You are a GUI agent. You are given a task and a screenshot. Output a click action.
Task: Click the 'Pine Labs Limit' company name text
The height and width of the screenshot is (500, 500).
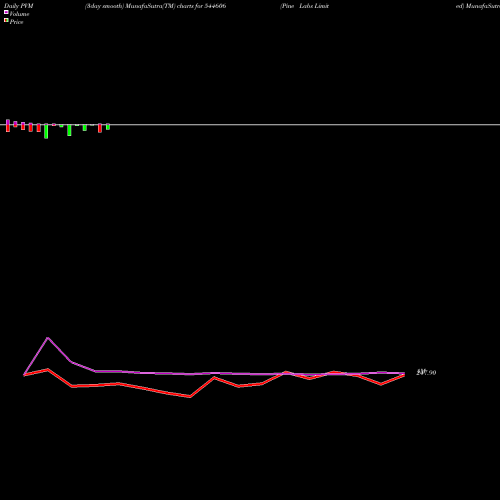[304, 6]
